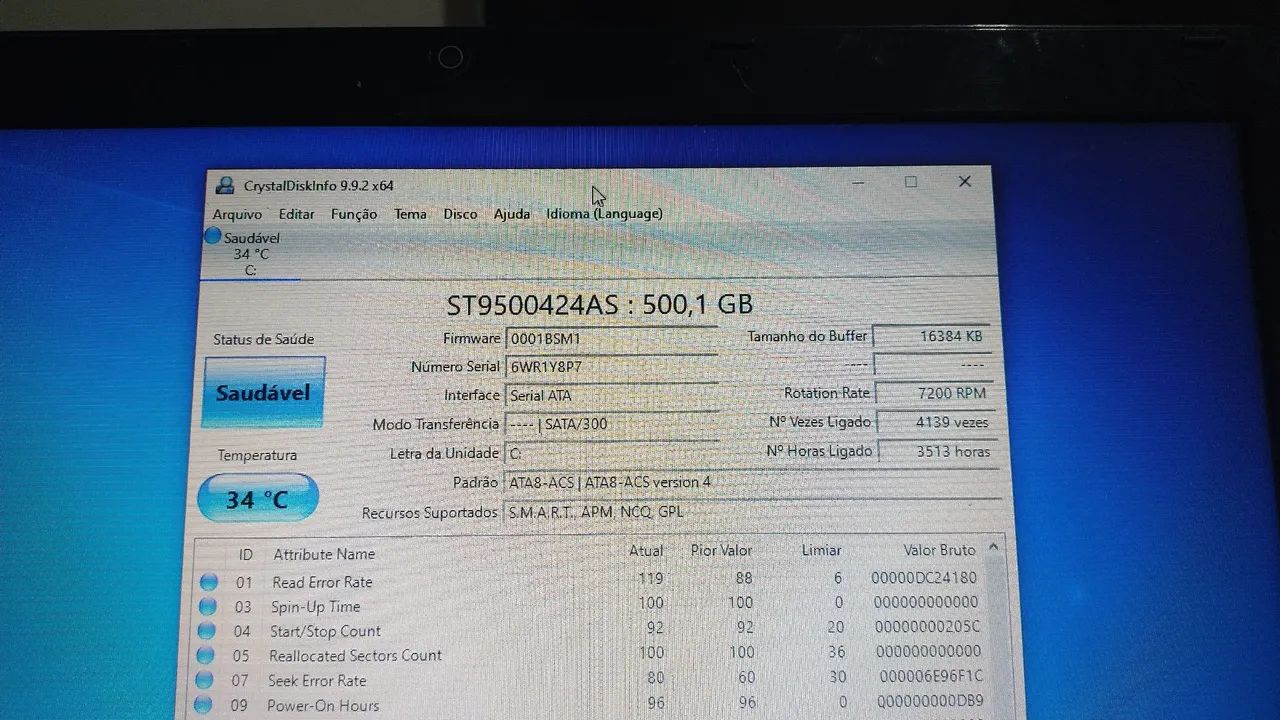The width and height of the screenshot is (1280, 720).
Task: Close the CrystalDiskInfo window
Action: tap(965, 181)
